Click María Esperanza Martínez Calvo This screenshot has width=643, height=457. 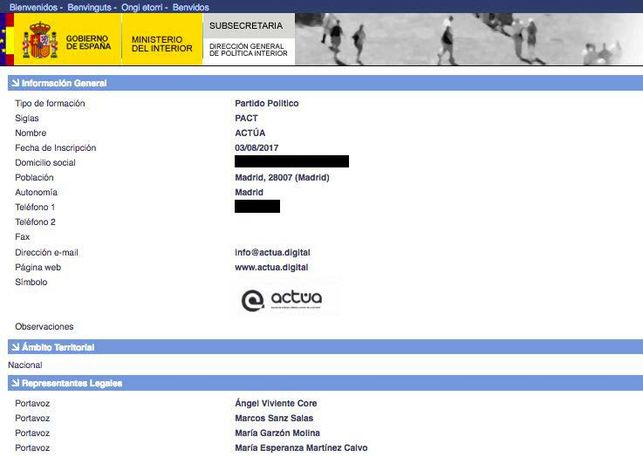(x=301, y=447)
